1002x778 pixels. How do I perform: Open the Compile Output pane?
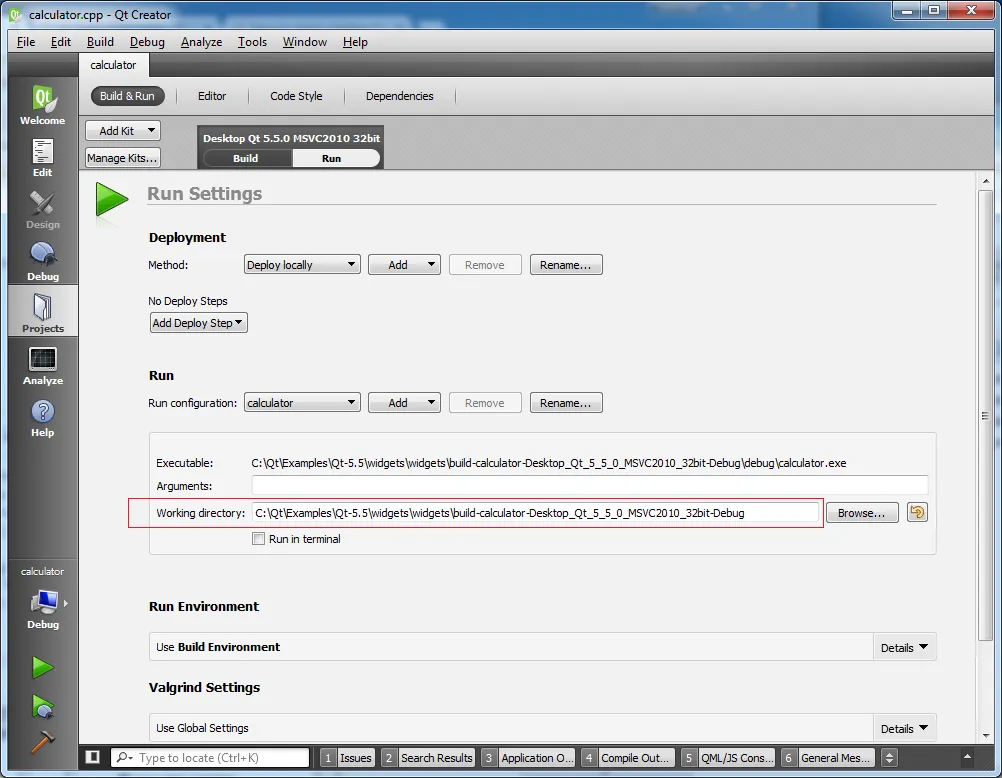pyautogui.click(x=628, y=758)
